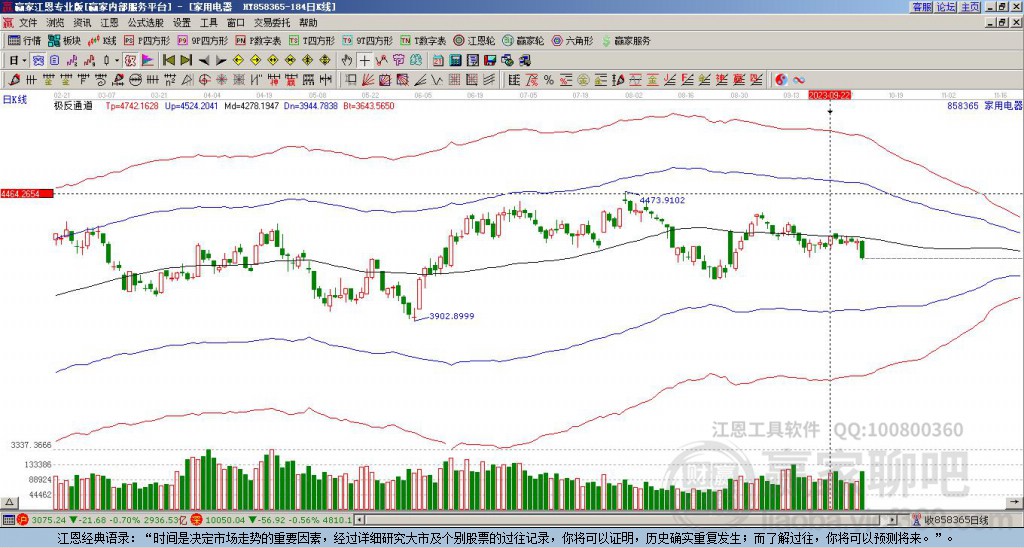1024x548 pixels.
Task: Open the 9T四方形 tool
Action: coord(368,40)
